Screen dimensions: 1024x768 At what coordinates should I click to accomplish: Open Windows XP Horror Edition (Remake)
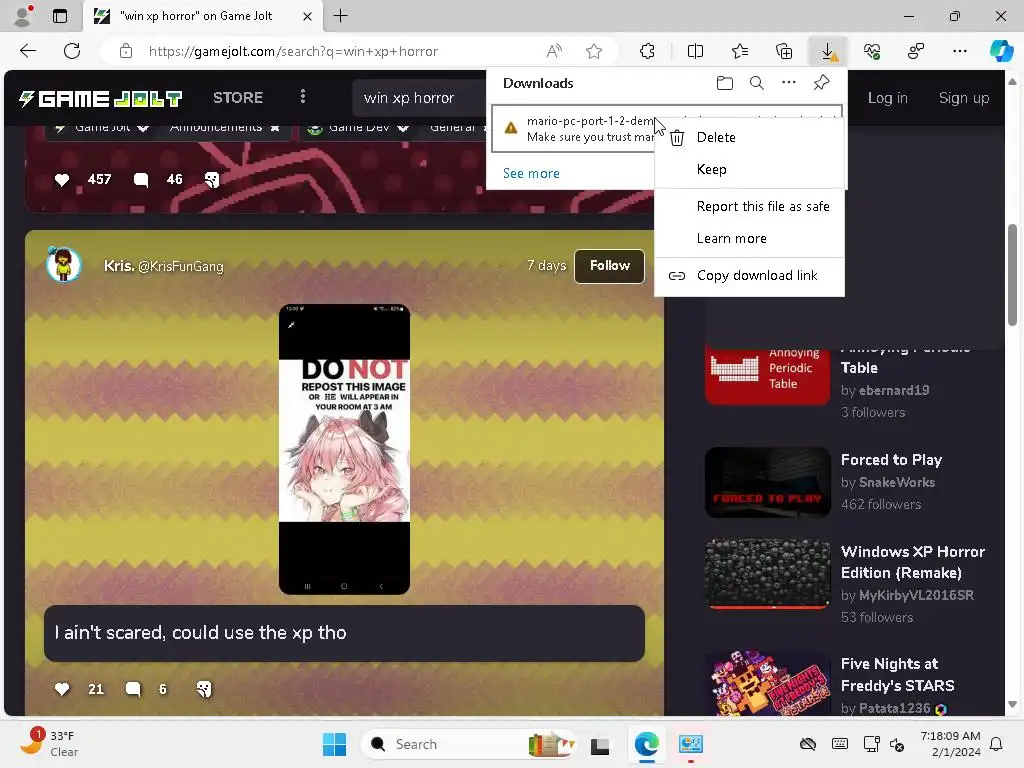click(913, 562)
